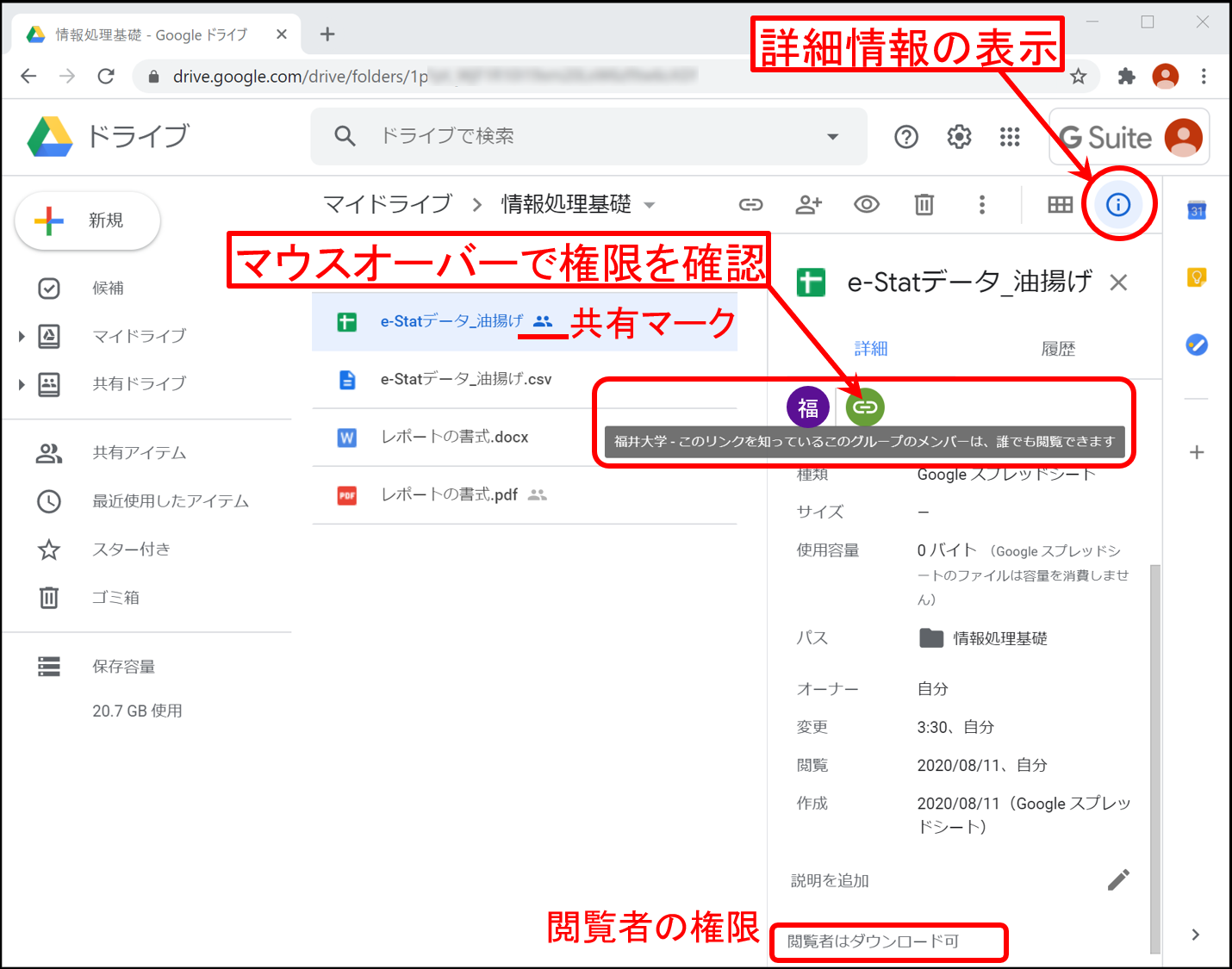Image resolution: width=1232 pixels, height=969 pixels.
Task: Open 共有ドライブ in the sidebar
Action: [x=139, y=384]
